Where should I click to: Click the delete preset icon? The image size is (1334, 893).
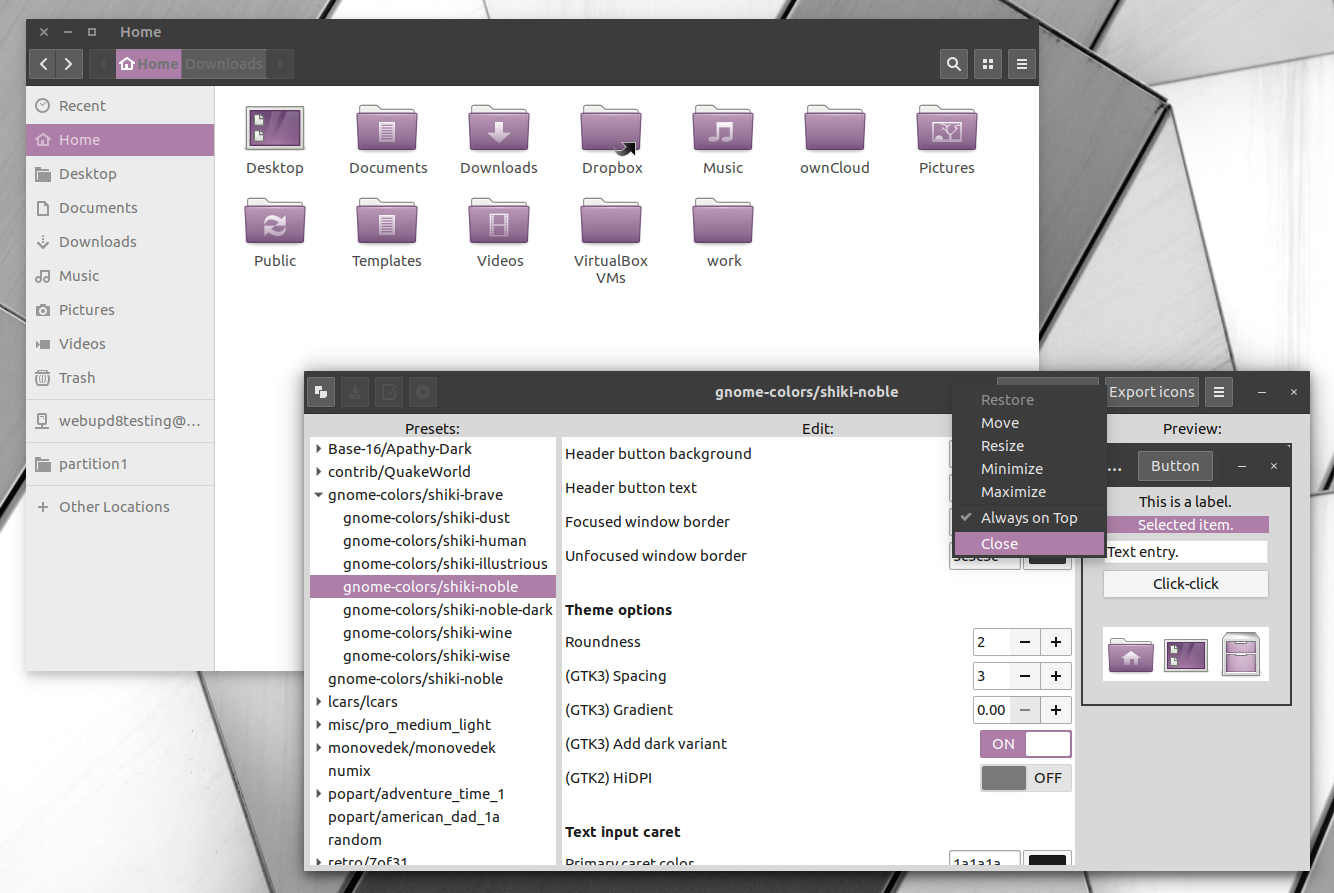point(422,392)
